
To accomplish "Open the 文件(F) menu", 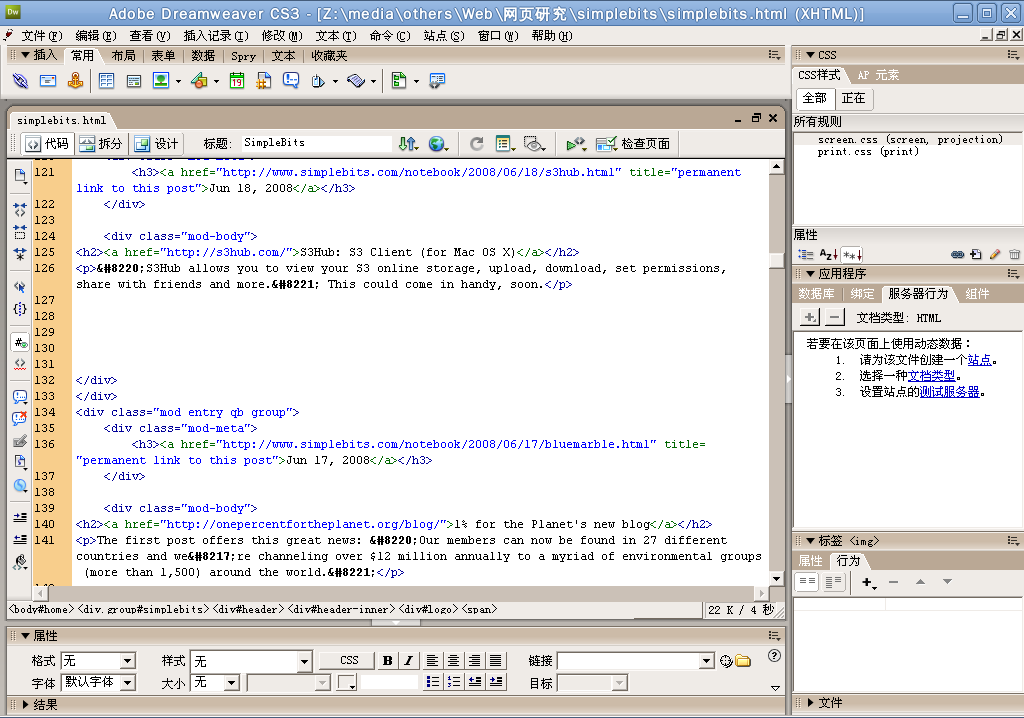I will [x=42, y=36].
